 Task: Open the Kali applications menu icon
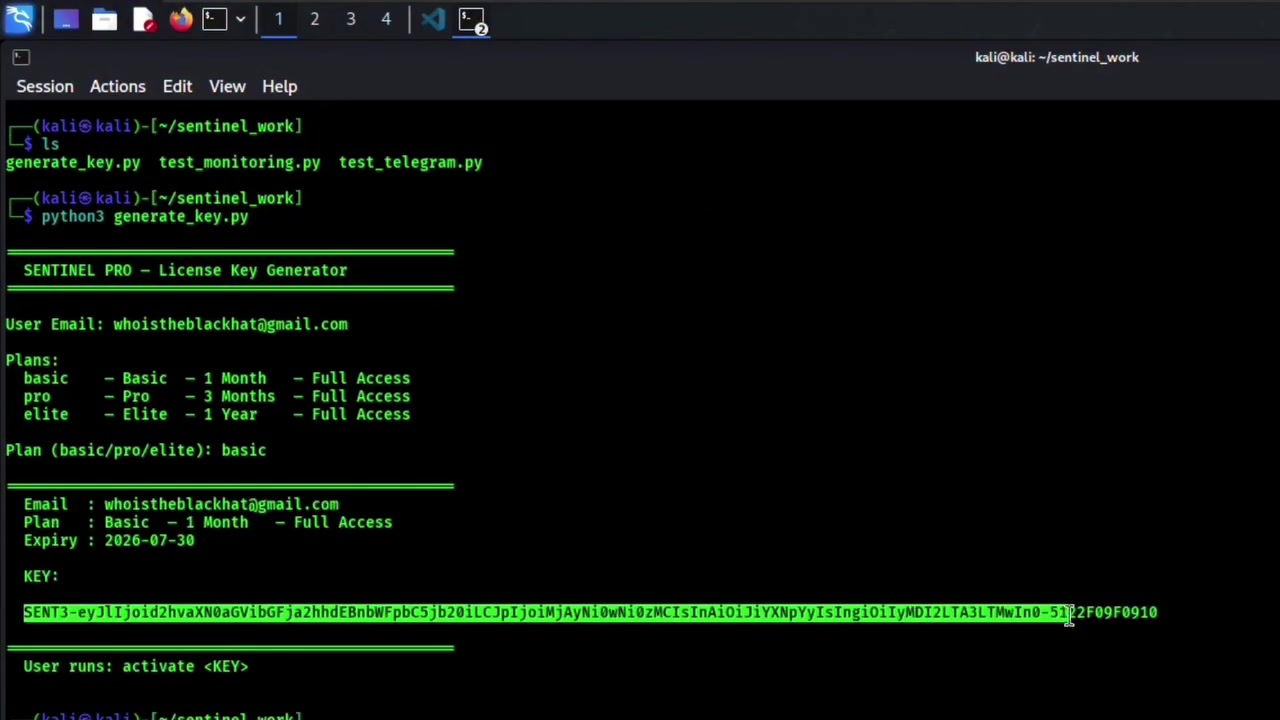coord(20,19)
